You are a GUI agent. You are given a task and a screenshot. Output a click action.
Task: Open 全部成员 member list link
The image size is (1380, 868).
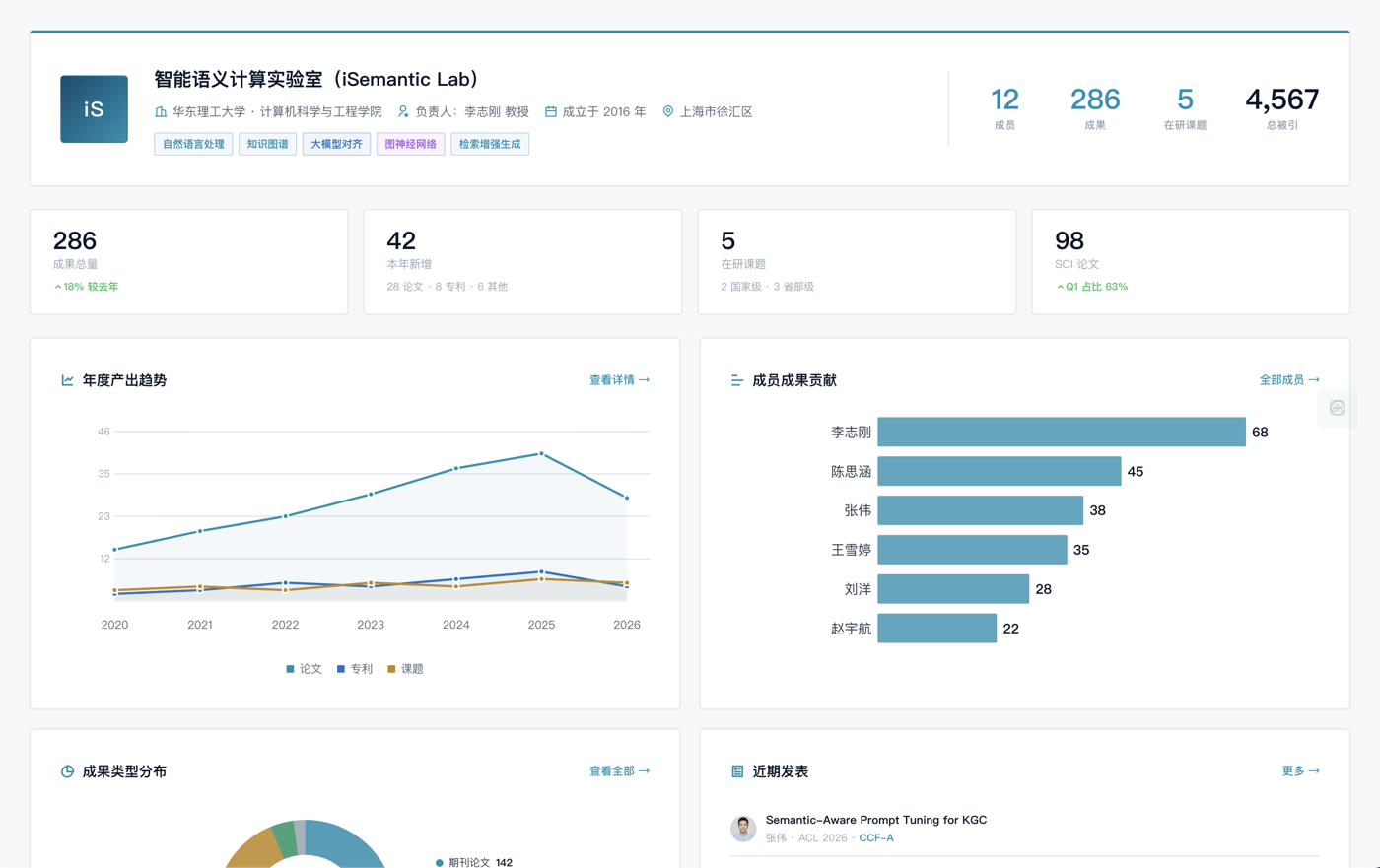click(x=1288, y=380)
